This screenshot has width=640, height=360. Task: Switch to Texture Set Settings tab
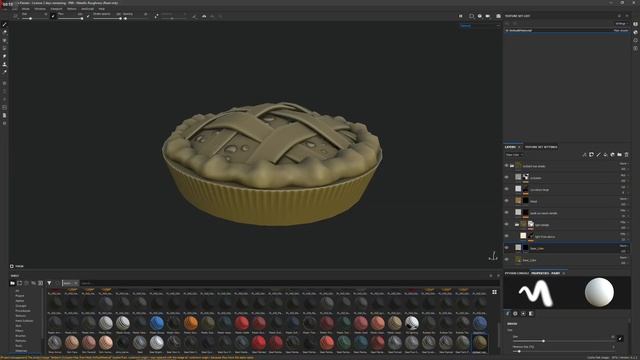point(541,147)
